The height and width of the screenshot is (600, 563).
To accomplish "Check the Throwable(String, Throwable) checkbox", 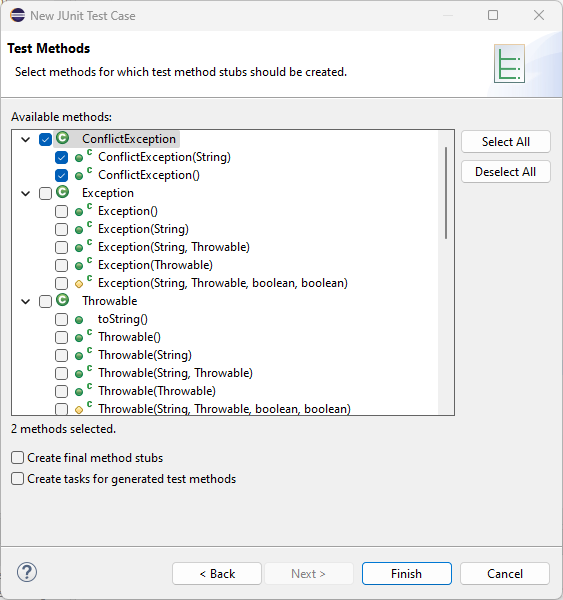I will pyautogui.click(x=61, y=373).
